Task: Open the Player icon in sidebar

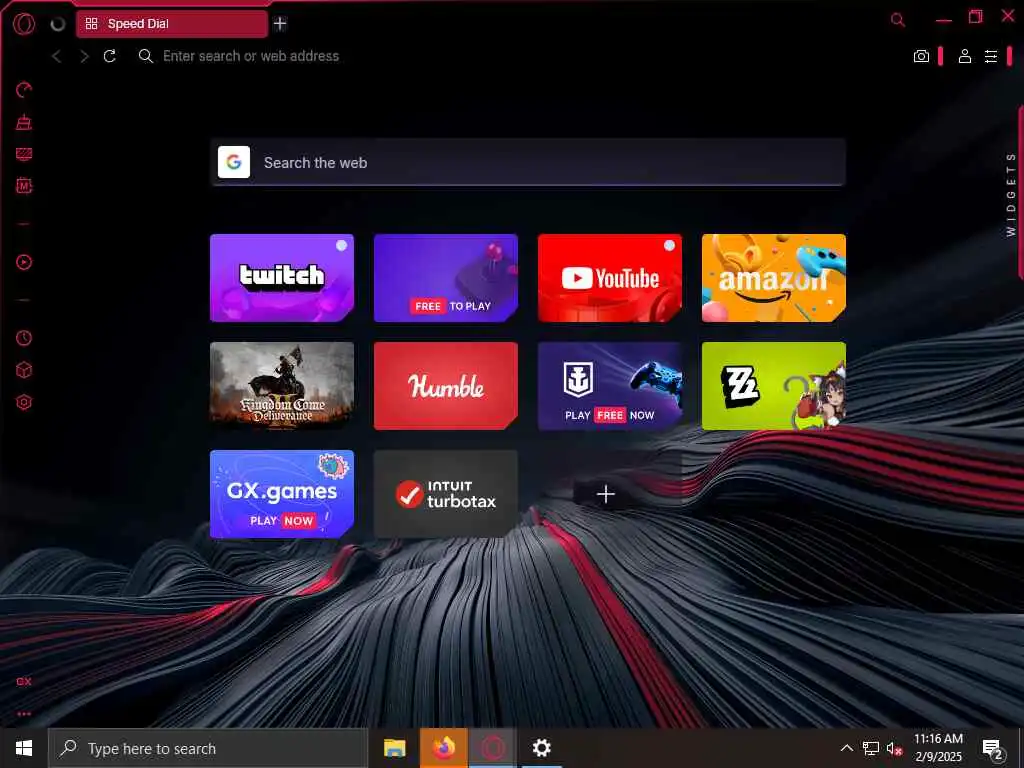Action: 24,263
